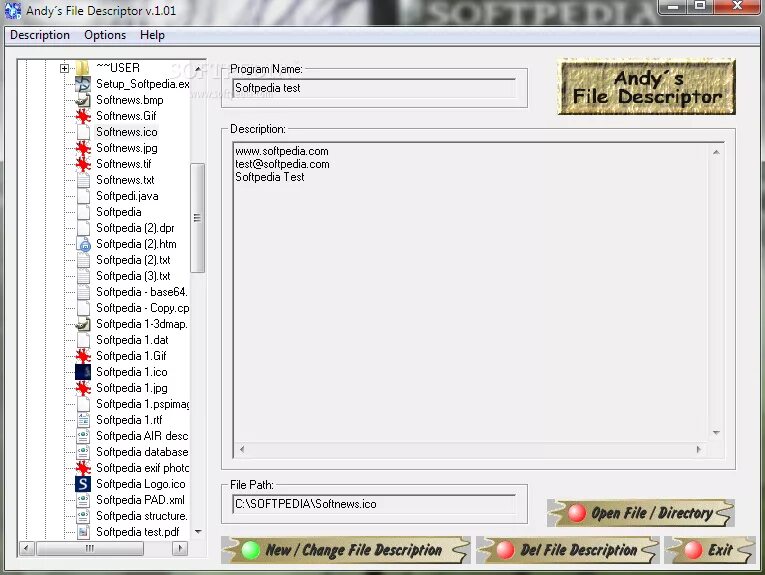This screenshot has height=575, width=765.
Task: Click the Del File Description button
Action: pos(568,550)
